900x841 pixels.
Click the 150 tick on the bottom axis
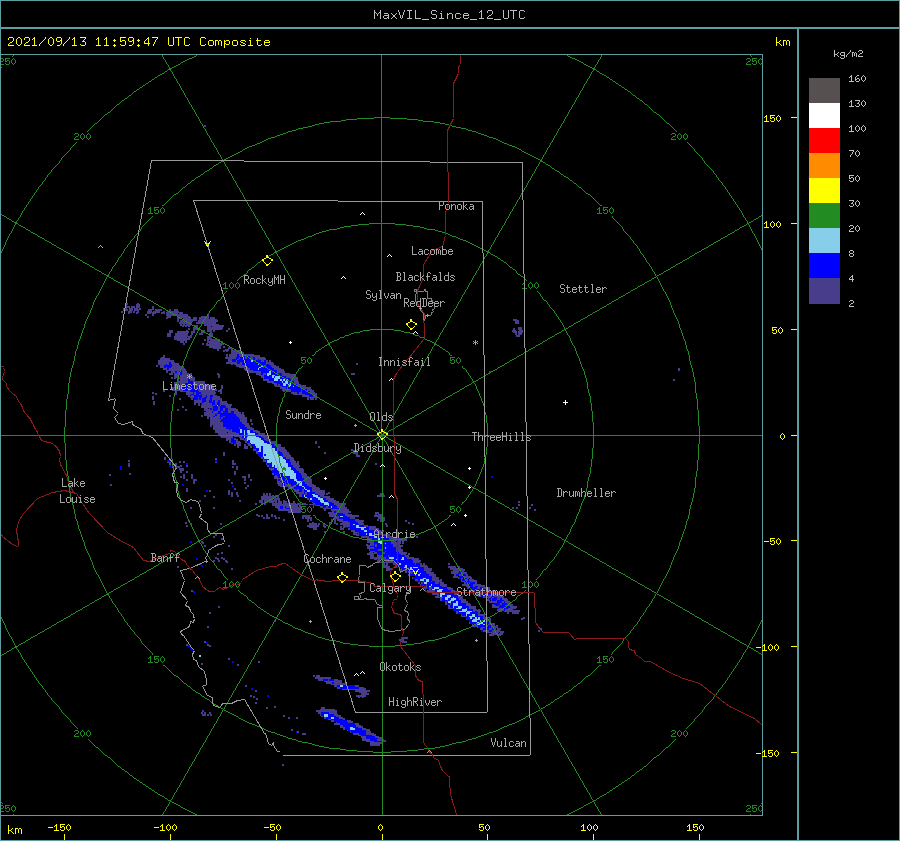tap(695, 828)
